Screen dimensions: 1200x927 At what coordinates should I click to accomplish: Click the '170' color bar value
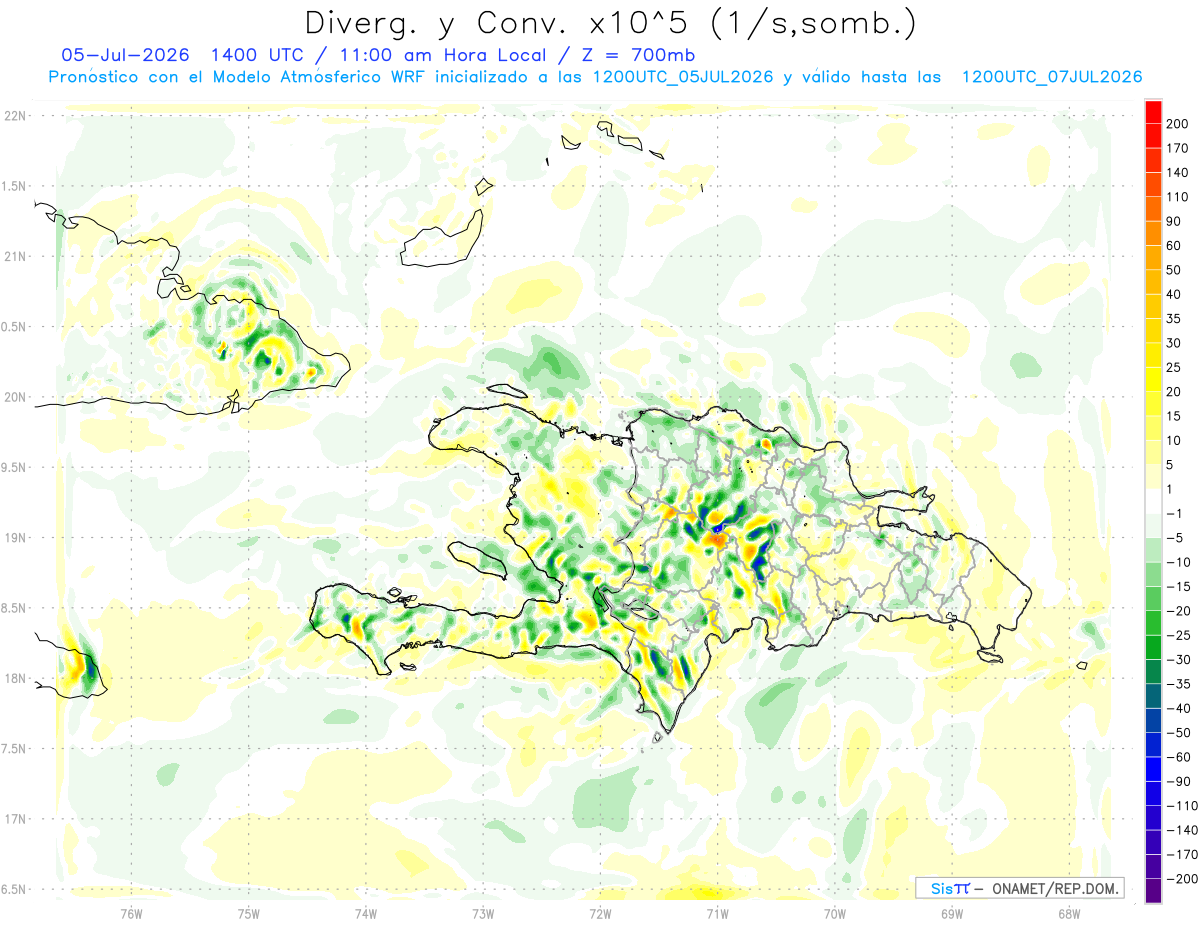pyautogui.click(x=1178, y=148)
